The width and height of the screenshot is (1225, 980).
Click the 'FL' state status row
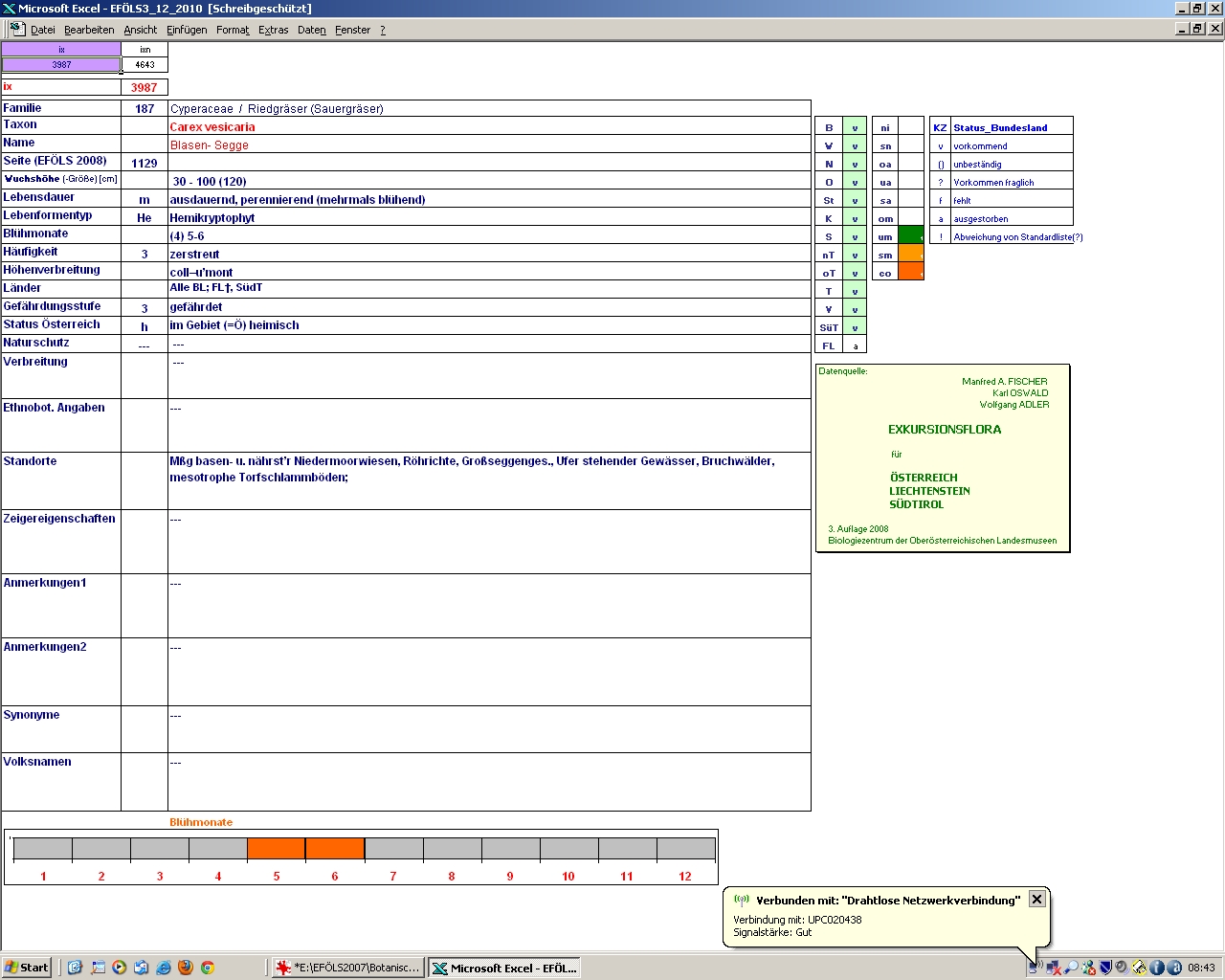pyautogui.click(x=841, y=345)
